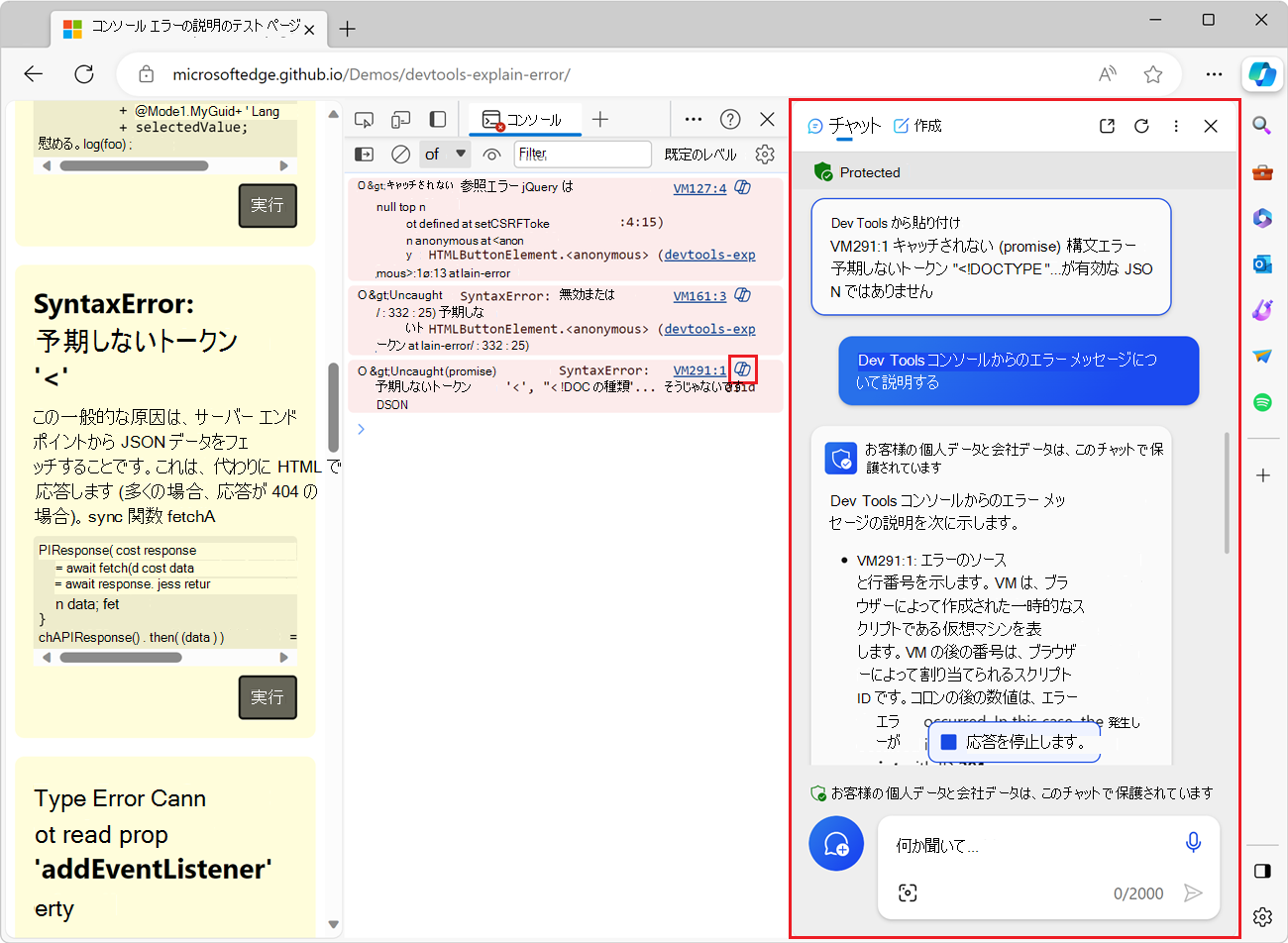This screenshot has width=1288, height=943.
Task: Show the console sidebar panel
Action: coord(364,154)
